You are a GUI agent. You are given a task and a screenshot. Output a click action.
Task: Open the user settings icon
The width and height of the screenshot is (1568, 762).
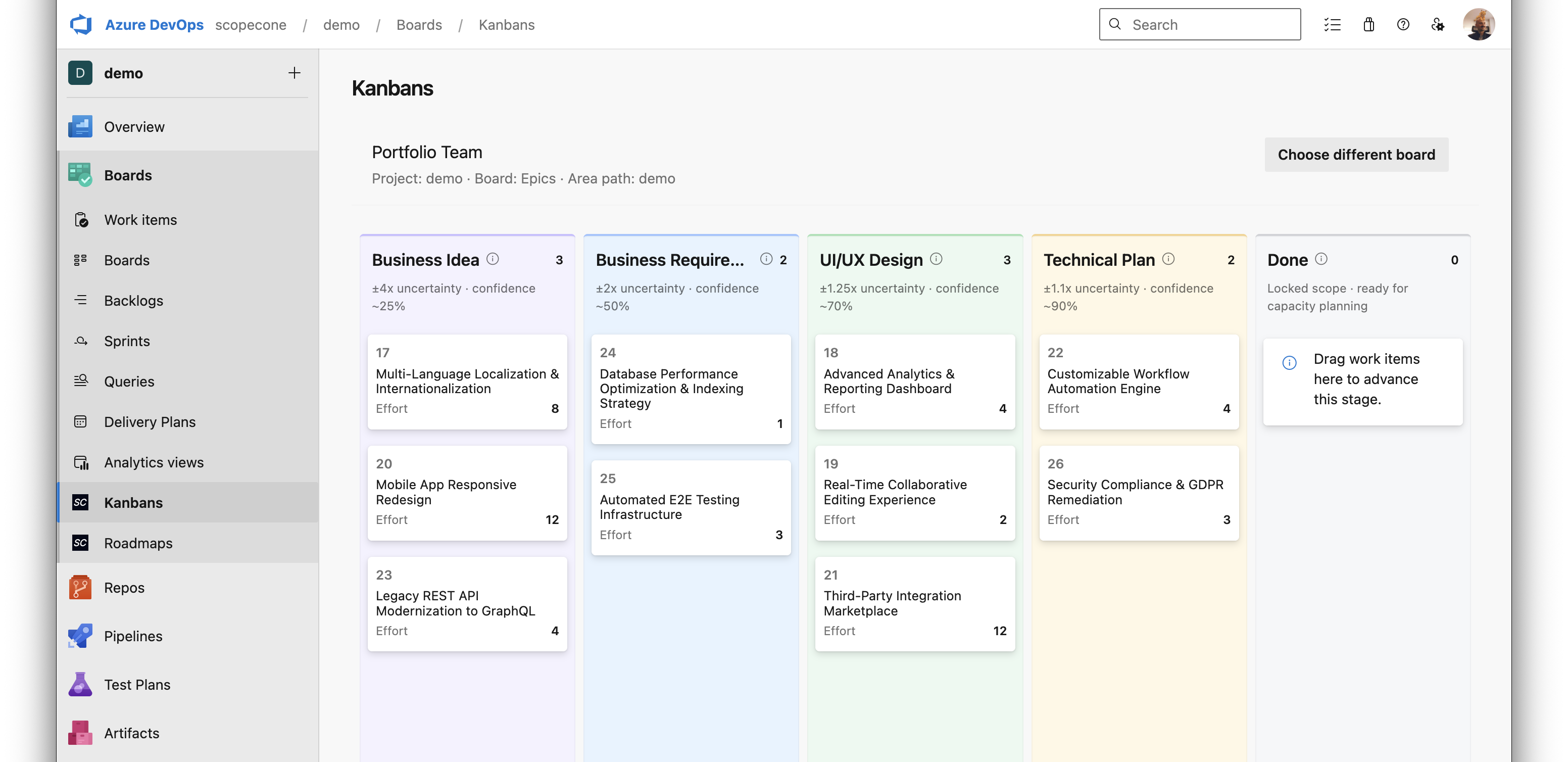[x=1438, y=24]
